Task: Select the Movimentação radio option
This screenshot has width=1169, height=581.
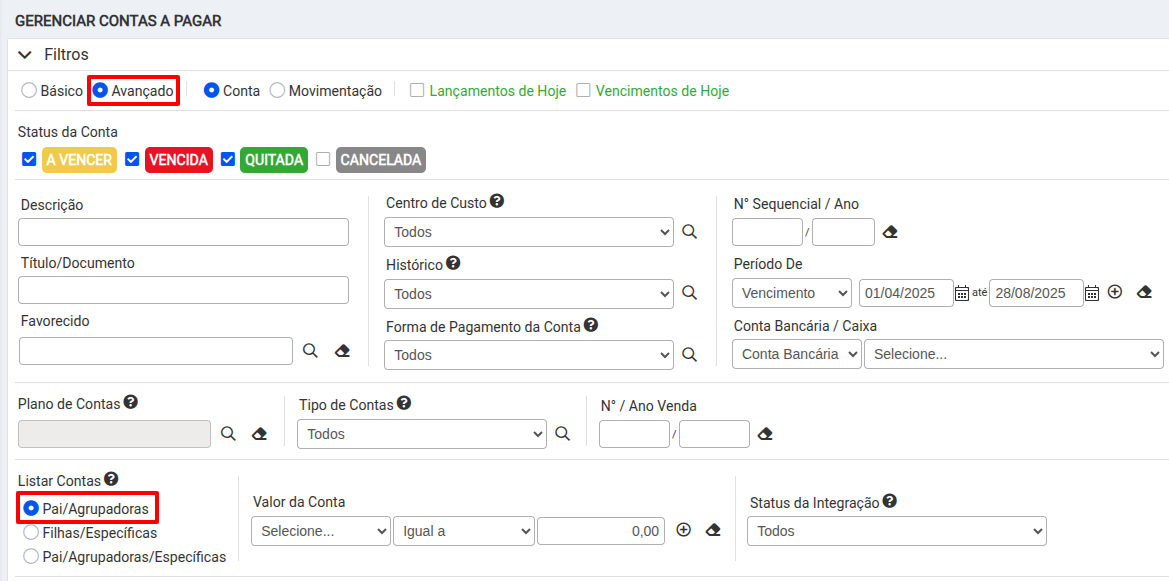Action: pyautogui.click(x=277, y=90)
